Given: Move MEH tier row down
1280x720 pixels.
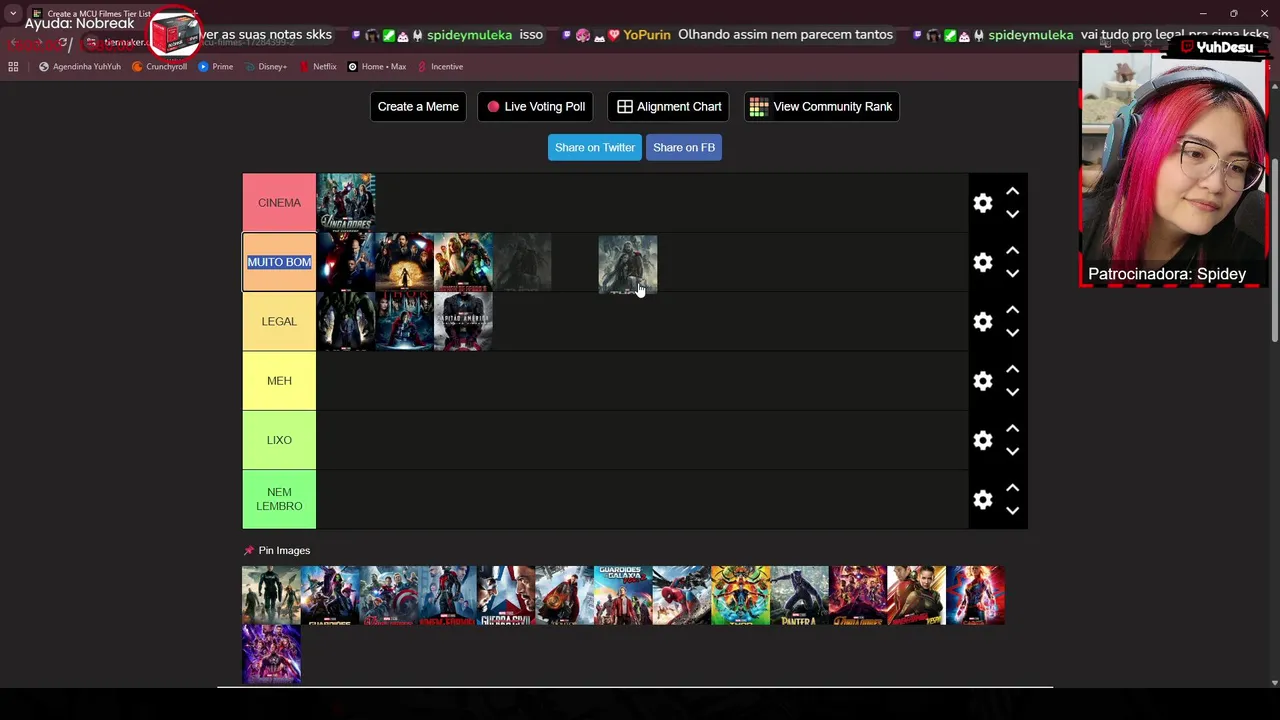Looking at the screenshot, I should [x=1012, y=392].
